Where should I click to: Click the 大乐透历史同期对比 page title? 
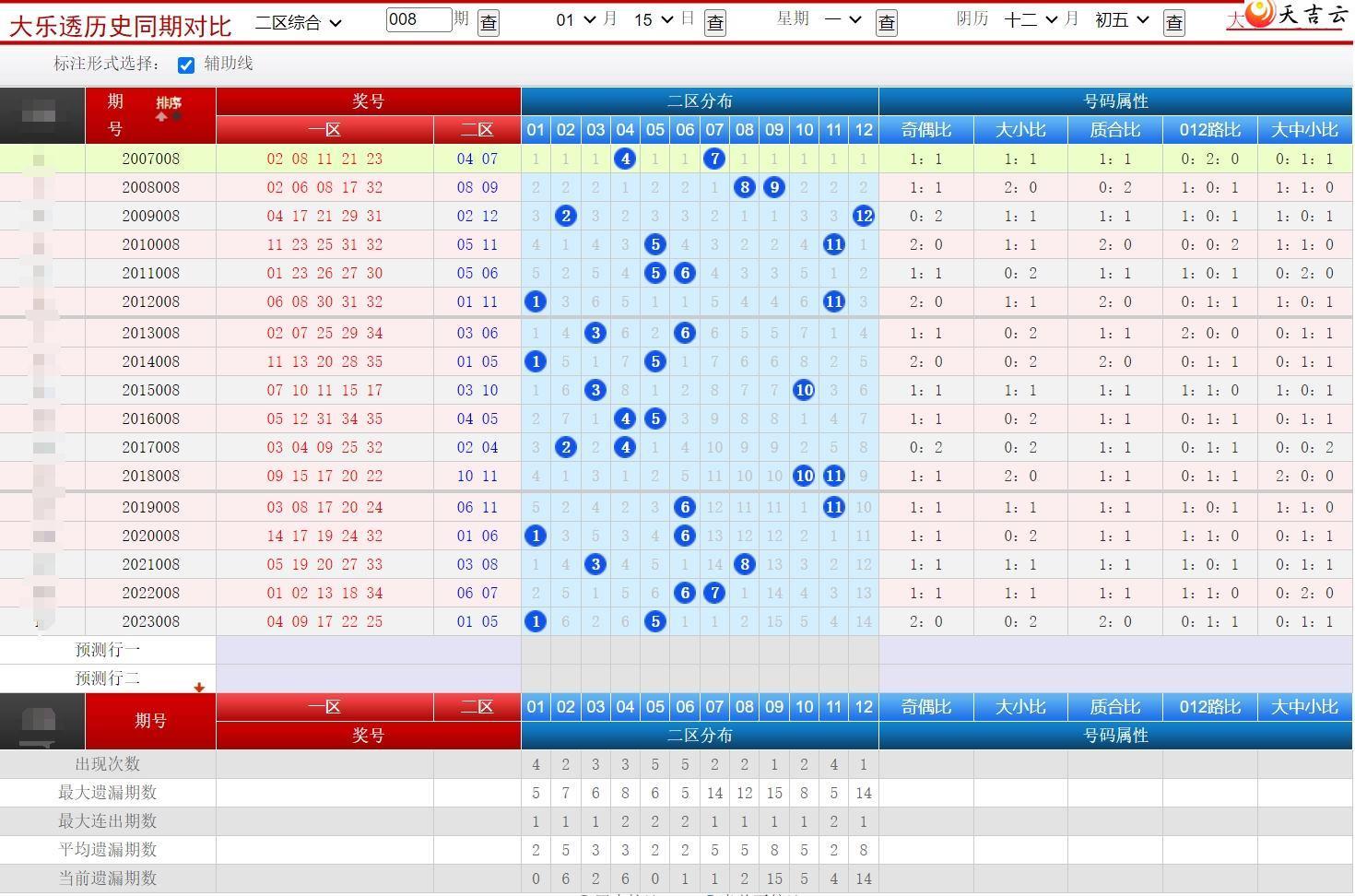coord(120,25)
